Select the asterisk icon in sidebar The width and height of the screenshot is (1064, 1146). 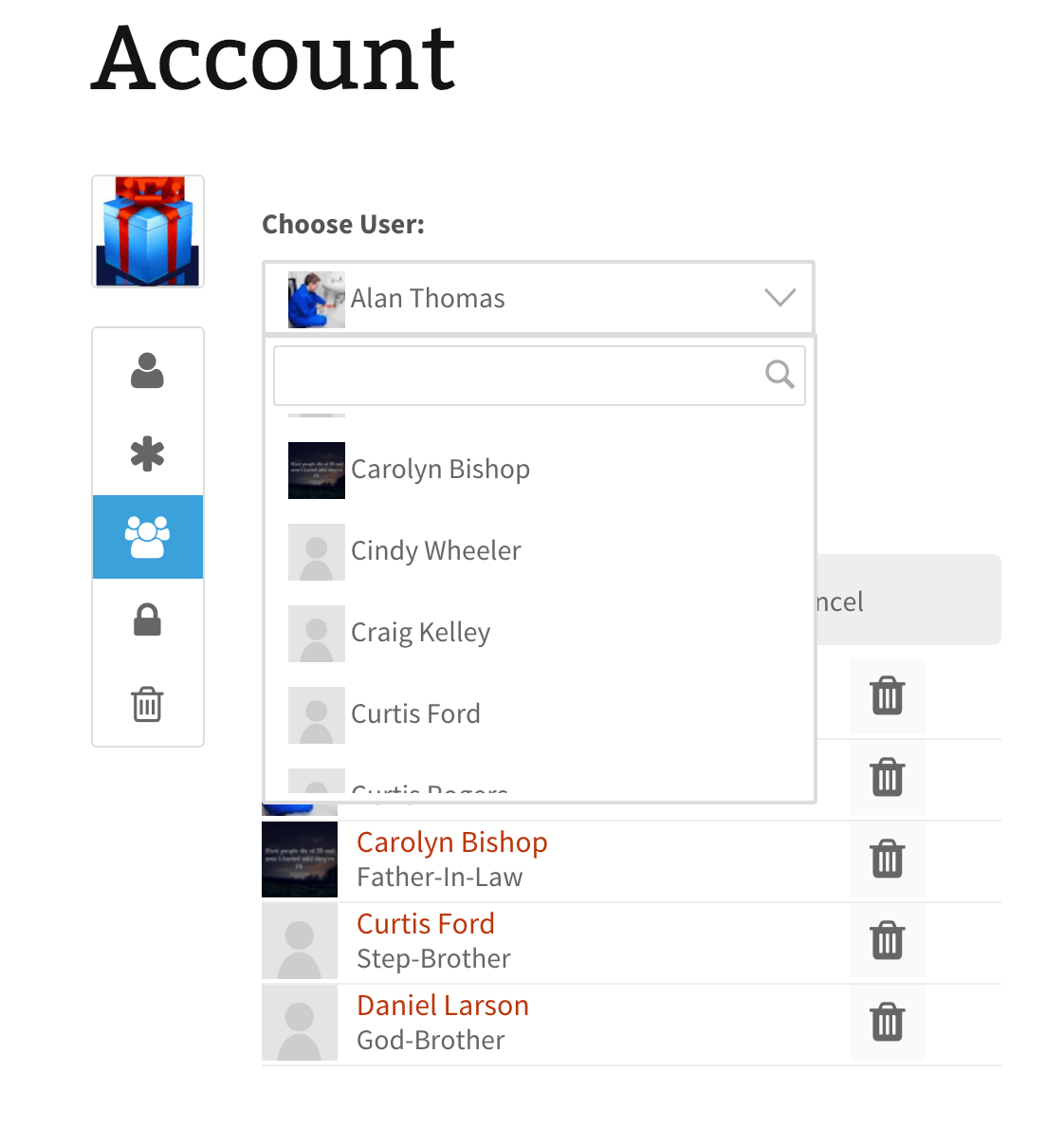(147, 453)
